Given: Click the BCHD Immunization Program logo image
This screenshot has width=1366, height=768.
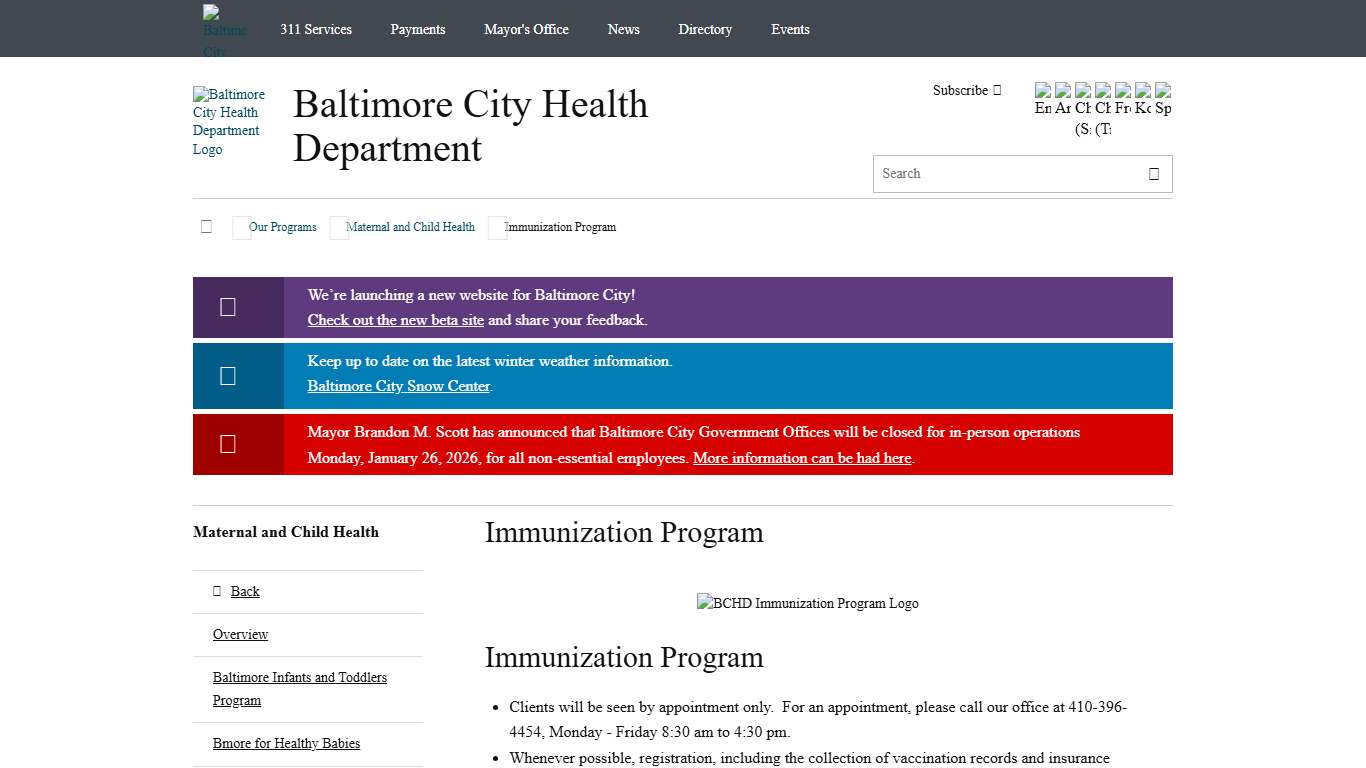Looking at the screenshot, I should point(807,603).
